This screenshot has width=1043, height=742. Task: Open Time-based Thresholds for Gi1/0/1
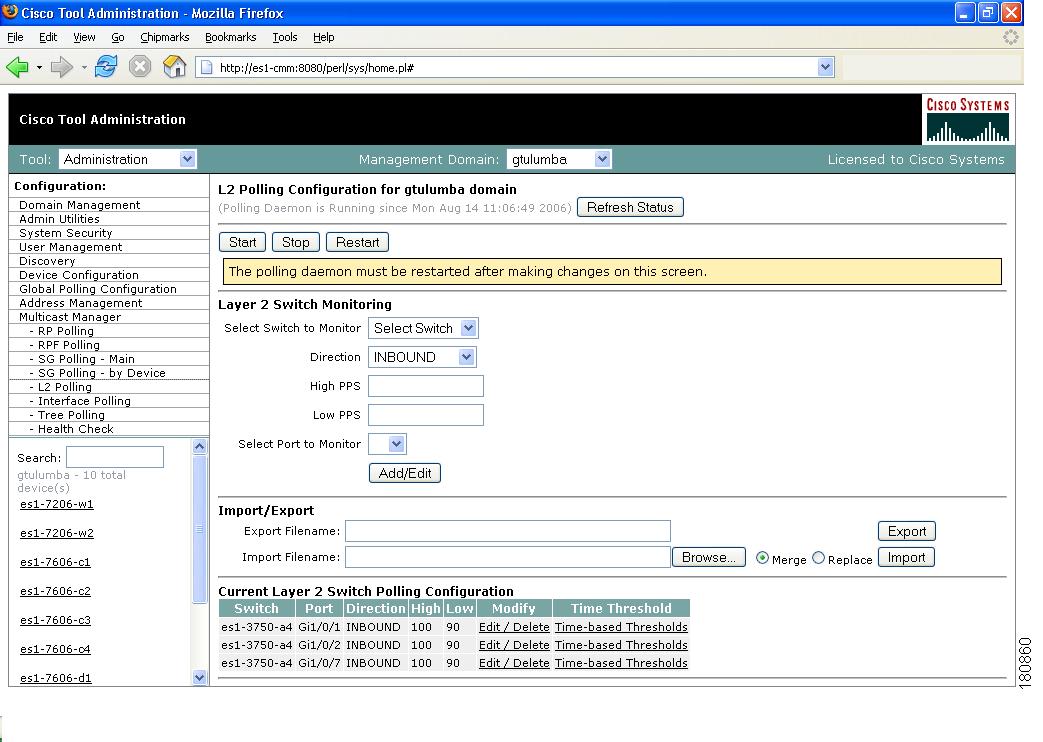pyautogui.click(x=621, y=627)
